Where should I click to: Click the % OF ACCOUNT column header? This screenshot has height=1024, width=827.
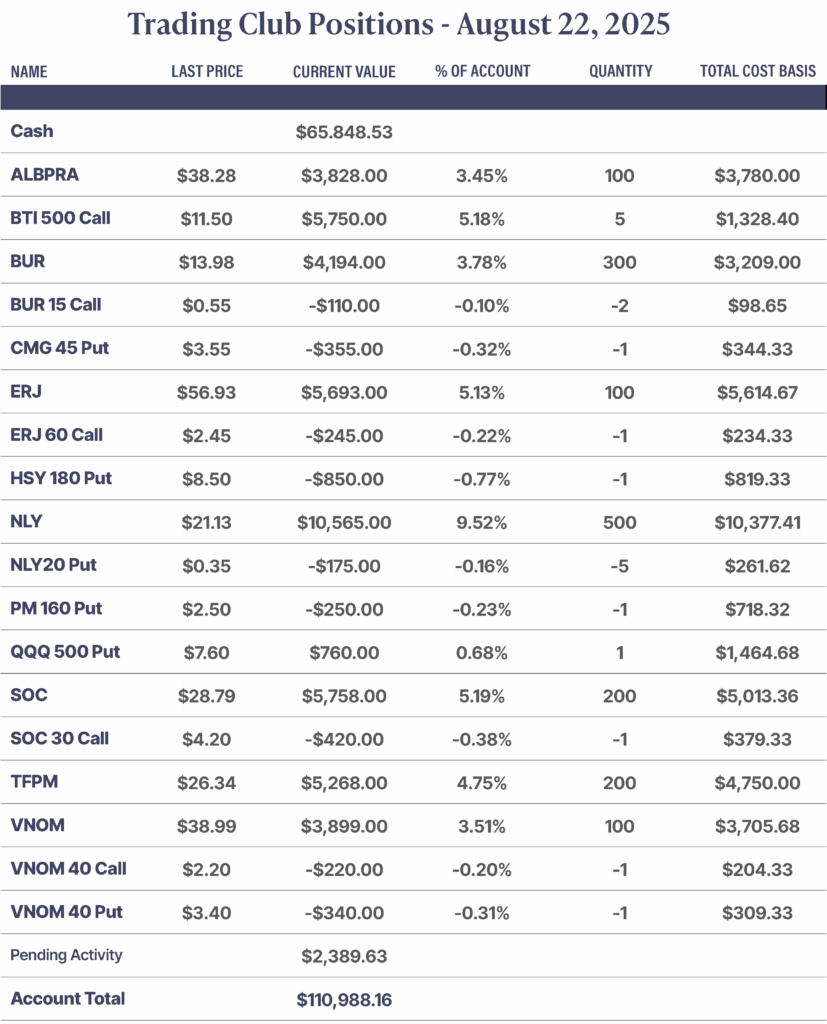pyautogui.click(x=483, y=71)
